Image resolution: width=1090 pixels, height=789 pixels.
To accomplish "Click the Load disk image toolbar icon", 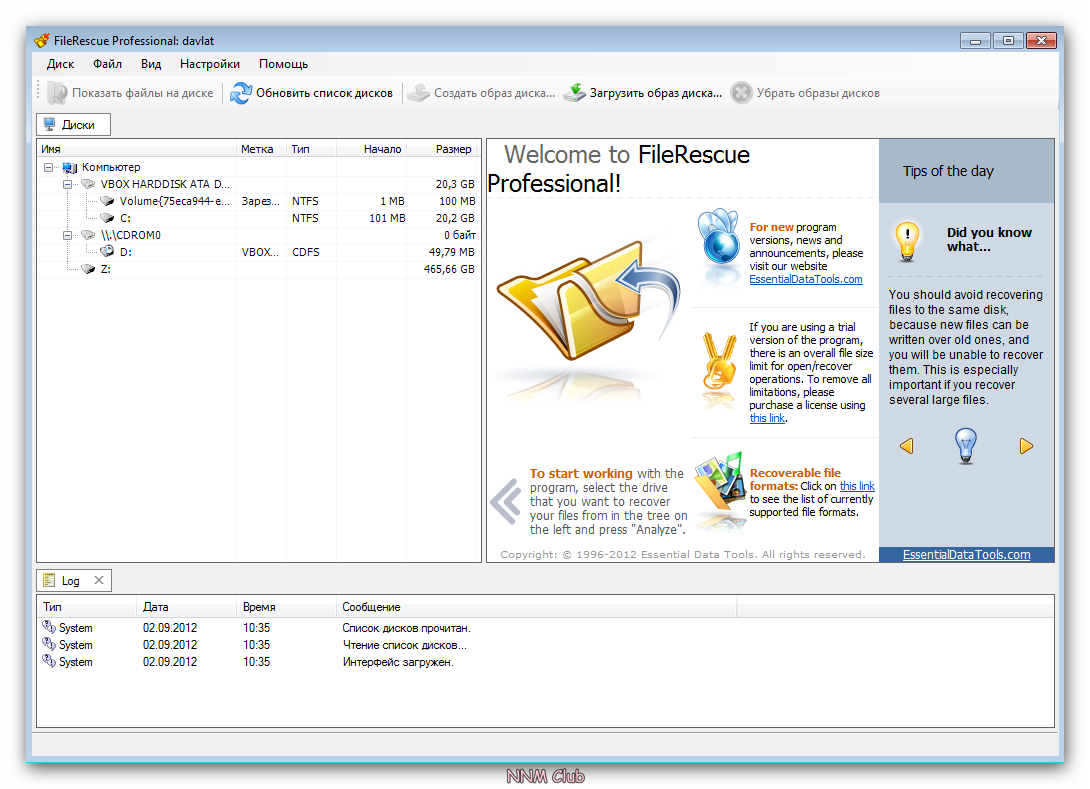I will click(574, 93).
